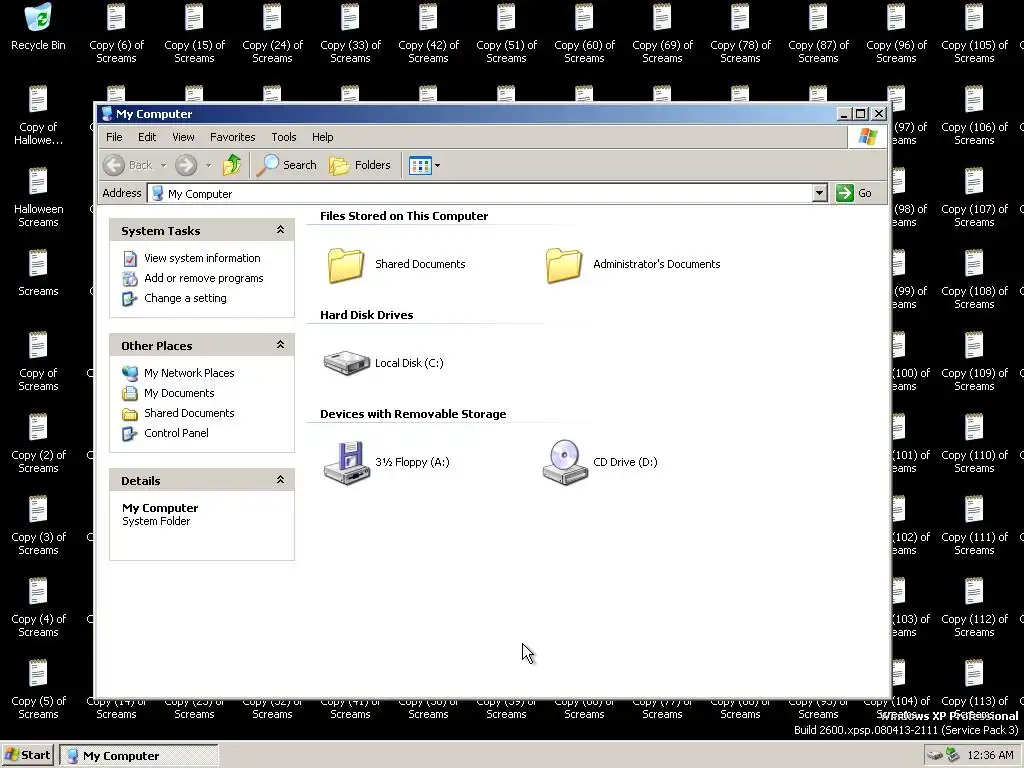This screenshot has width=1024, height=768.
Task: Click the safely remove hardware tray icon
Action: 952,756
